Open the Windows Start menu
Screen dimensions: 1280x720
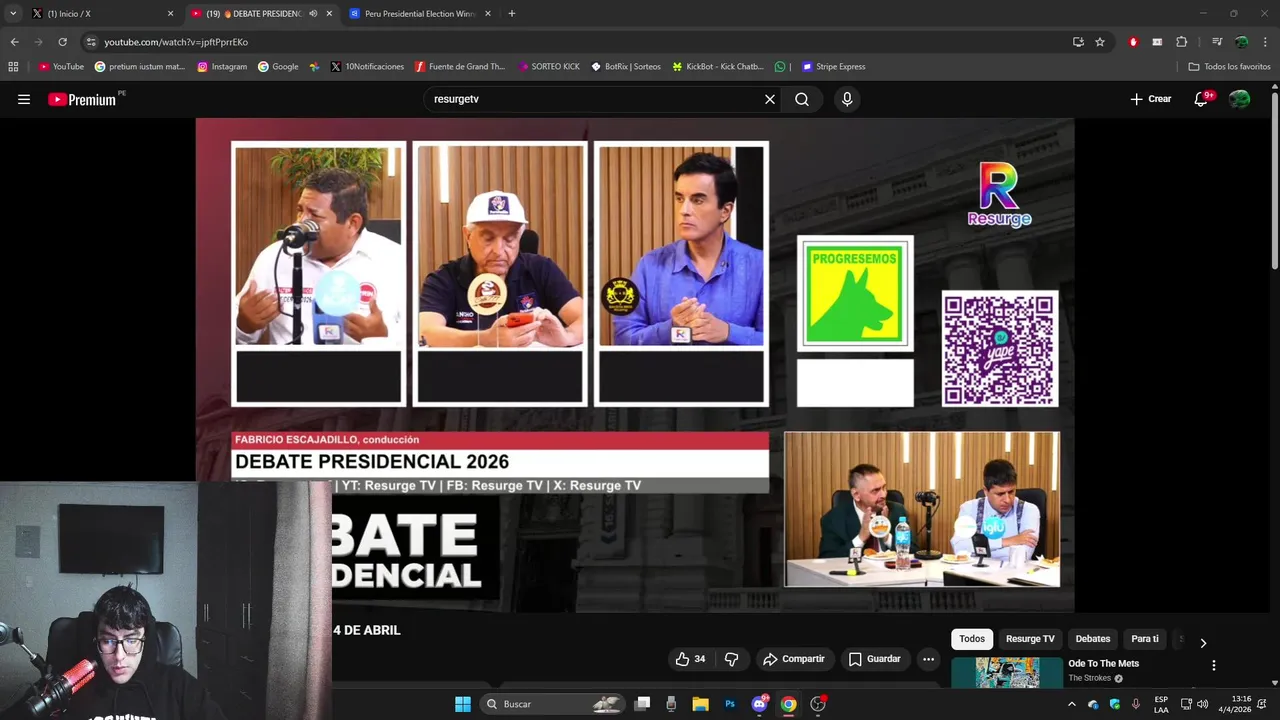[463, 704]
